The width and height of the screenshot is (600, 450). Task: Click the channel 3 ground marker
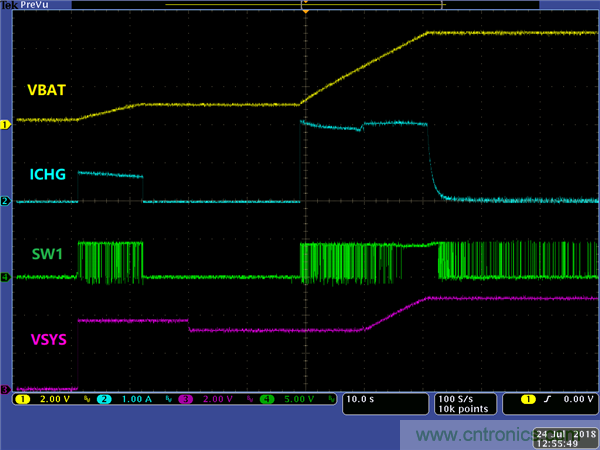pos(5,389)
